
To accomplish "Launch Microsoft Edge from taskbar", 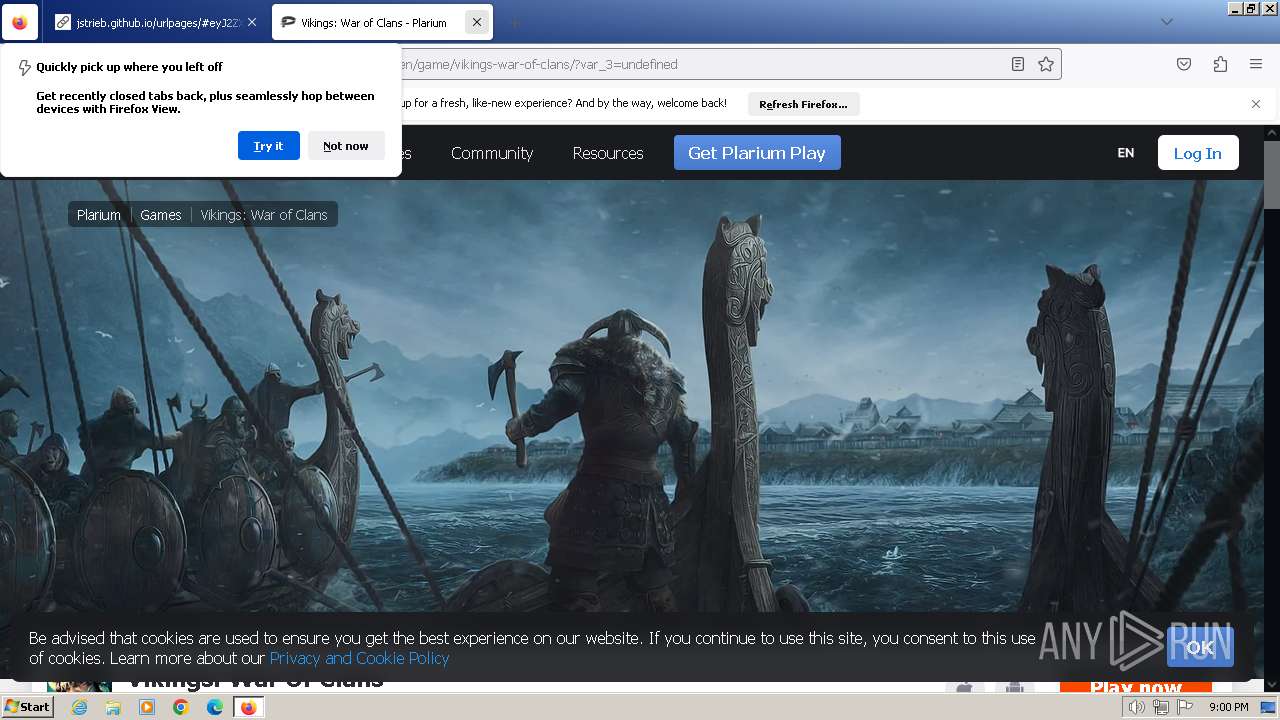I will click(215, 707).
